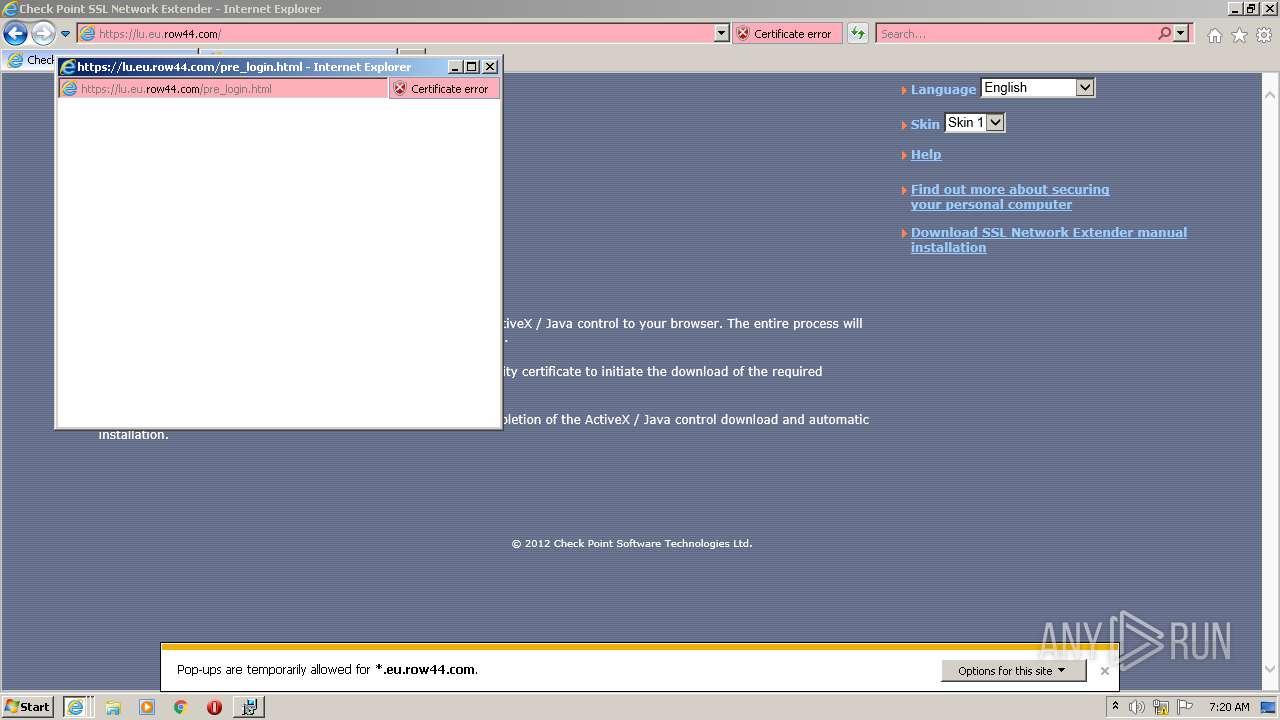Screen dimensions: 1280x720
Task: Launch Chrome from the taskbar
Action: 180,707
